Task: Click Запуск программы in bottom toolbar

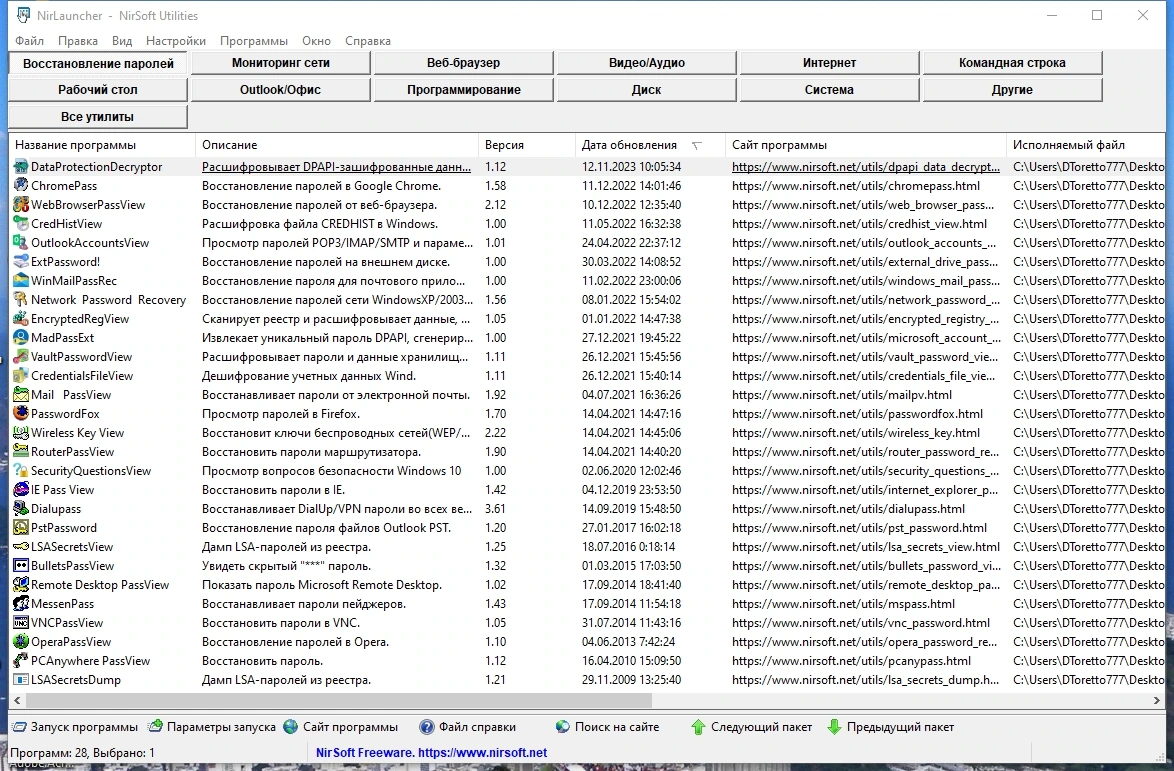Action: click(x=75, y=727)
